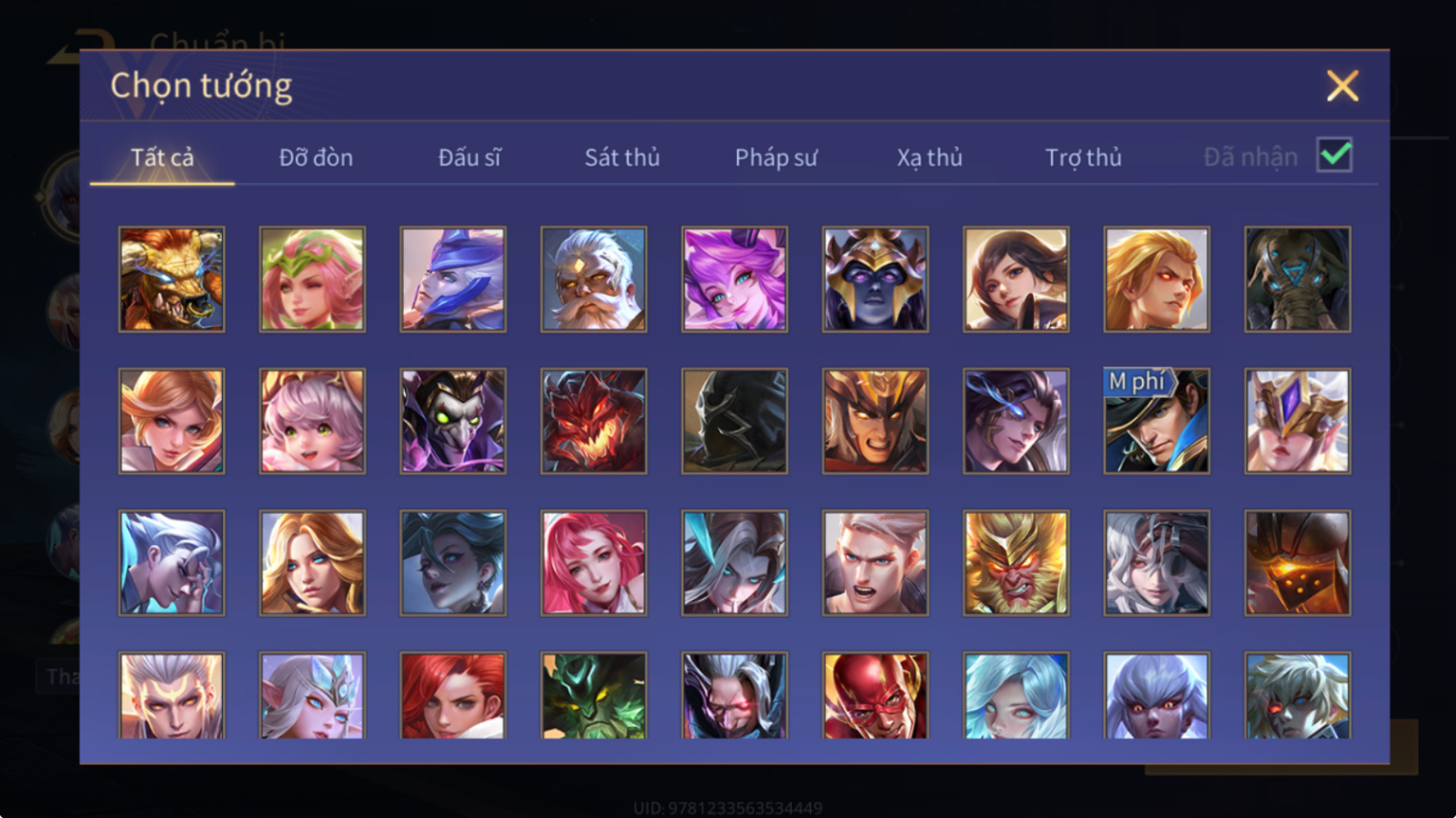
Task: Show the Sát thủ heroes tab
Action: [622, 157]
